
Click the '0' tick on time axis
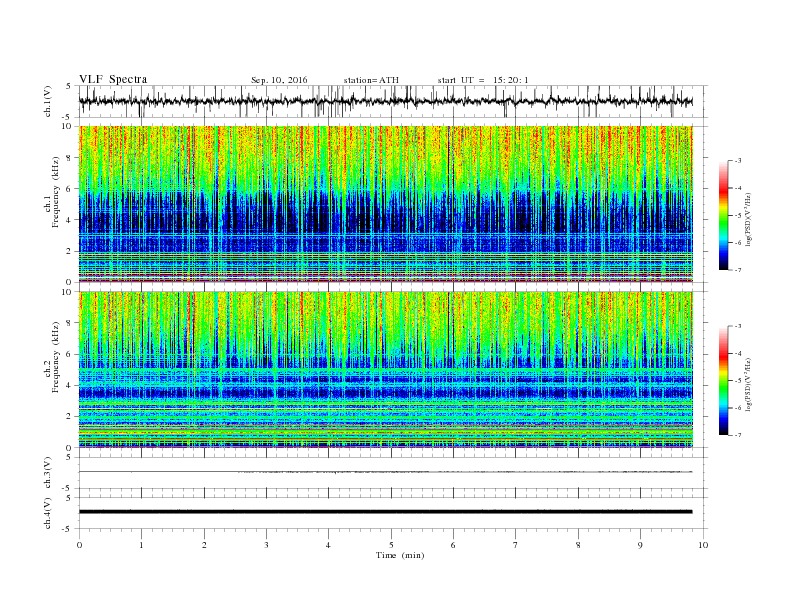click(x=79, y=545)
